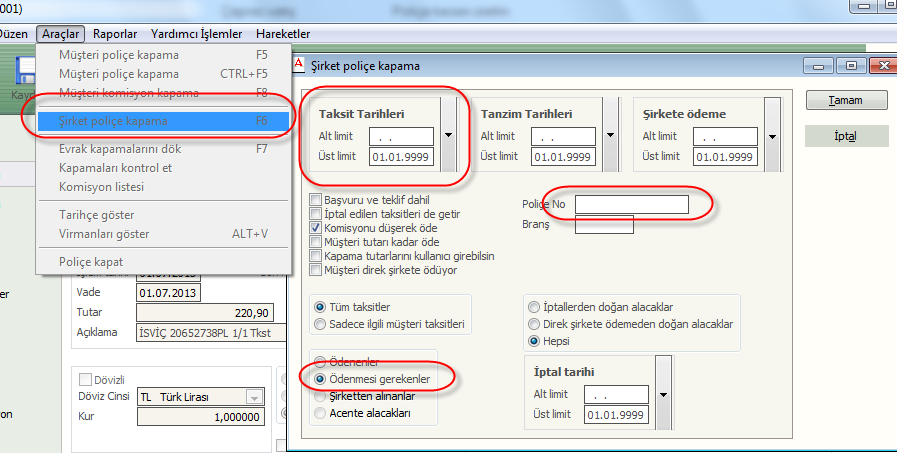Click the İptal button
Screen dimensions: 897x453
pos(846,135)
